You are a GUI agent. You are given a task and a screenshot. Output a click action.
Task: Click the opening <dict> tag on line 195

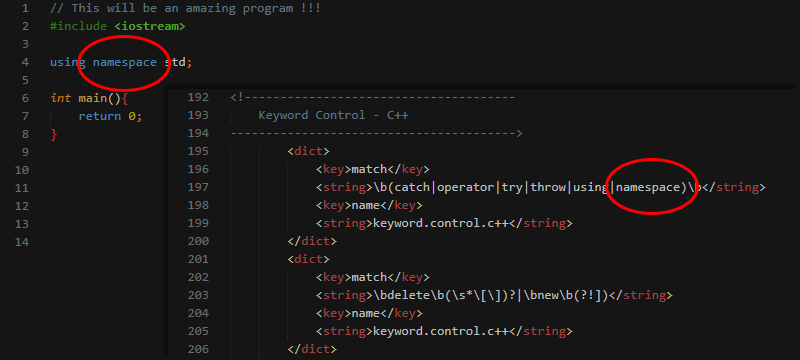tap(309, 151)
